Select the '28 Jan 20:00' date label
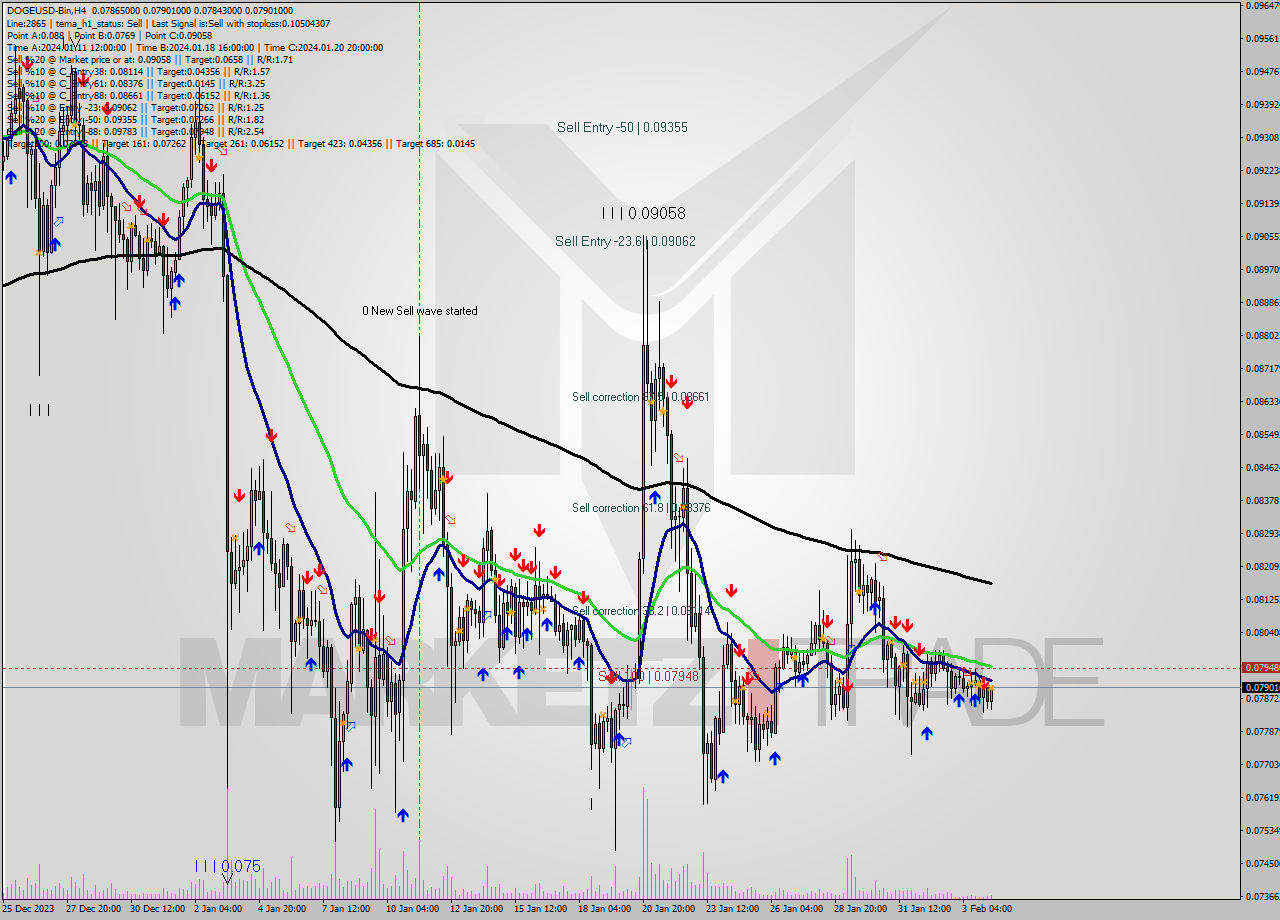Image resolution: width=1280 pixels, height=920 pixels. coord(863,908)
